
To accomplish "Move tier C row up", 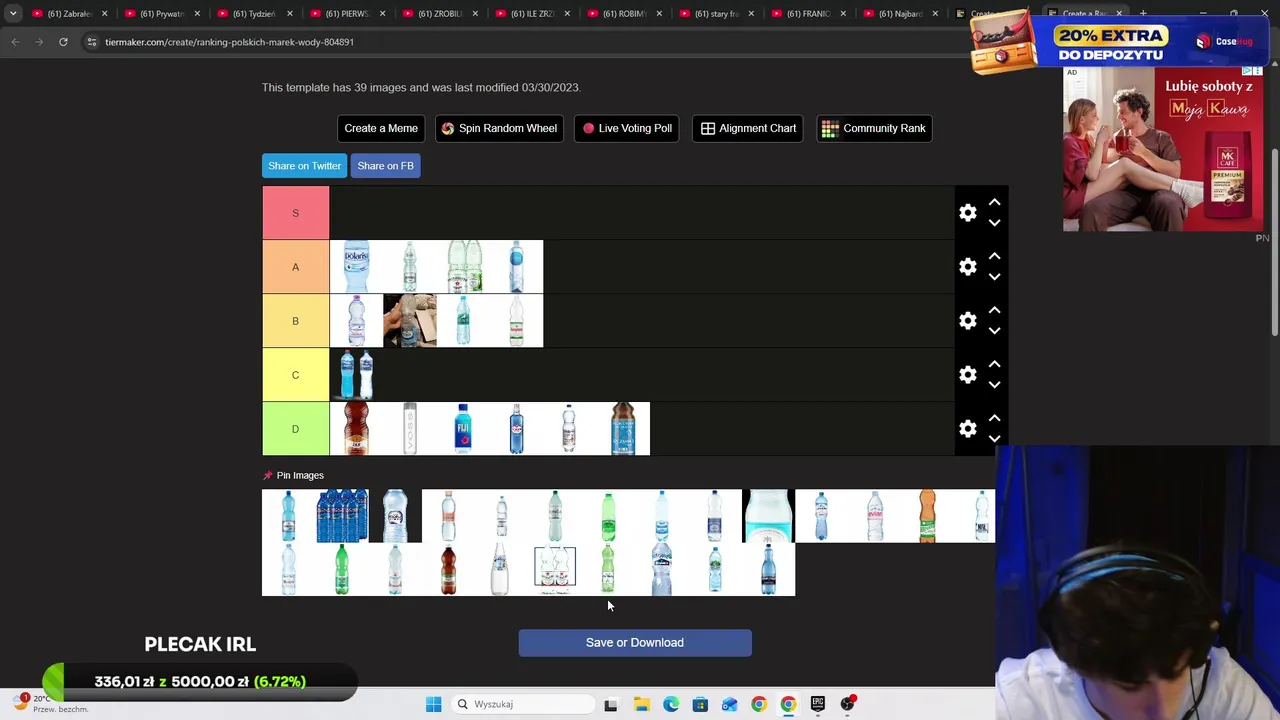I will pos(994,364).
